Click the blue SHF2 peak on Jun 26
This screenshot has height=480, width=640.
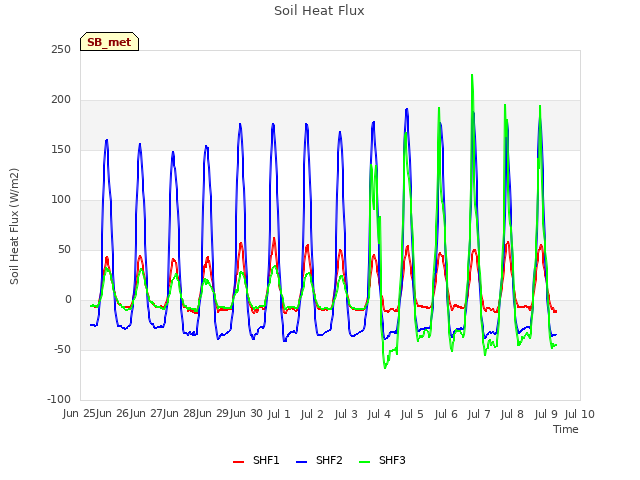140,144
